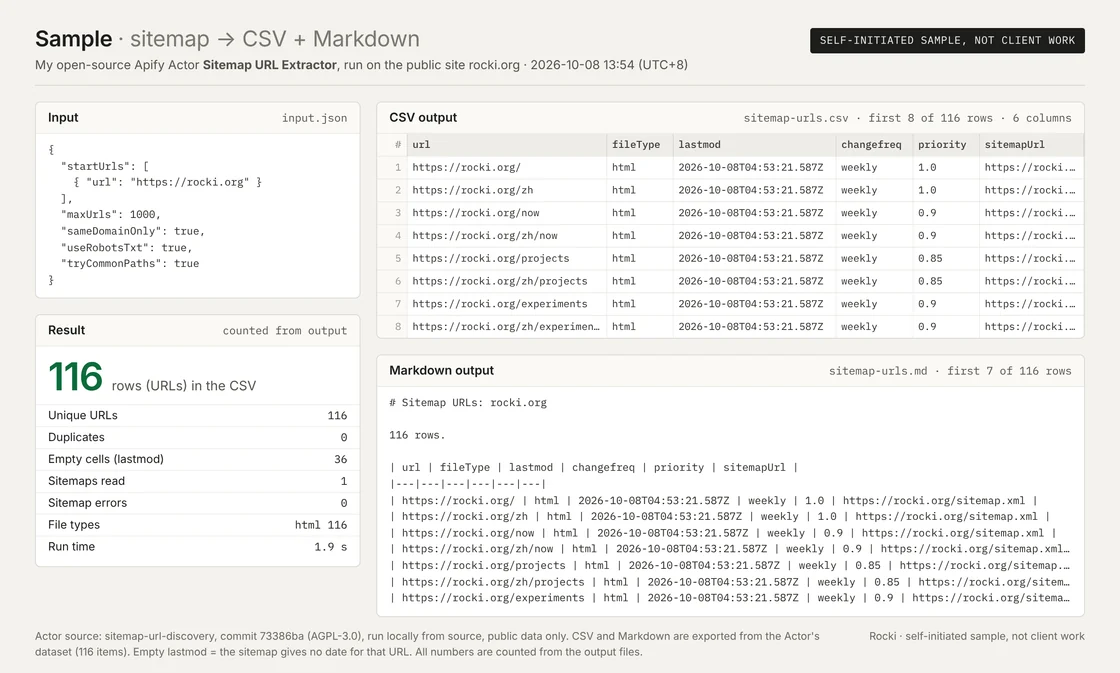
Task: Click the 'Sample' page title
Action: tap(74, 39)
